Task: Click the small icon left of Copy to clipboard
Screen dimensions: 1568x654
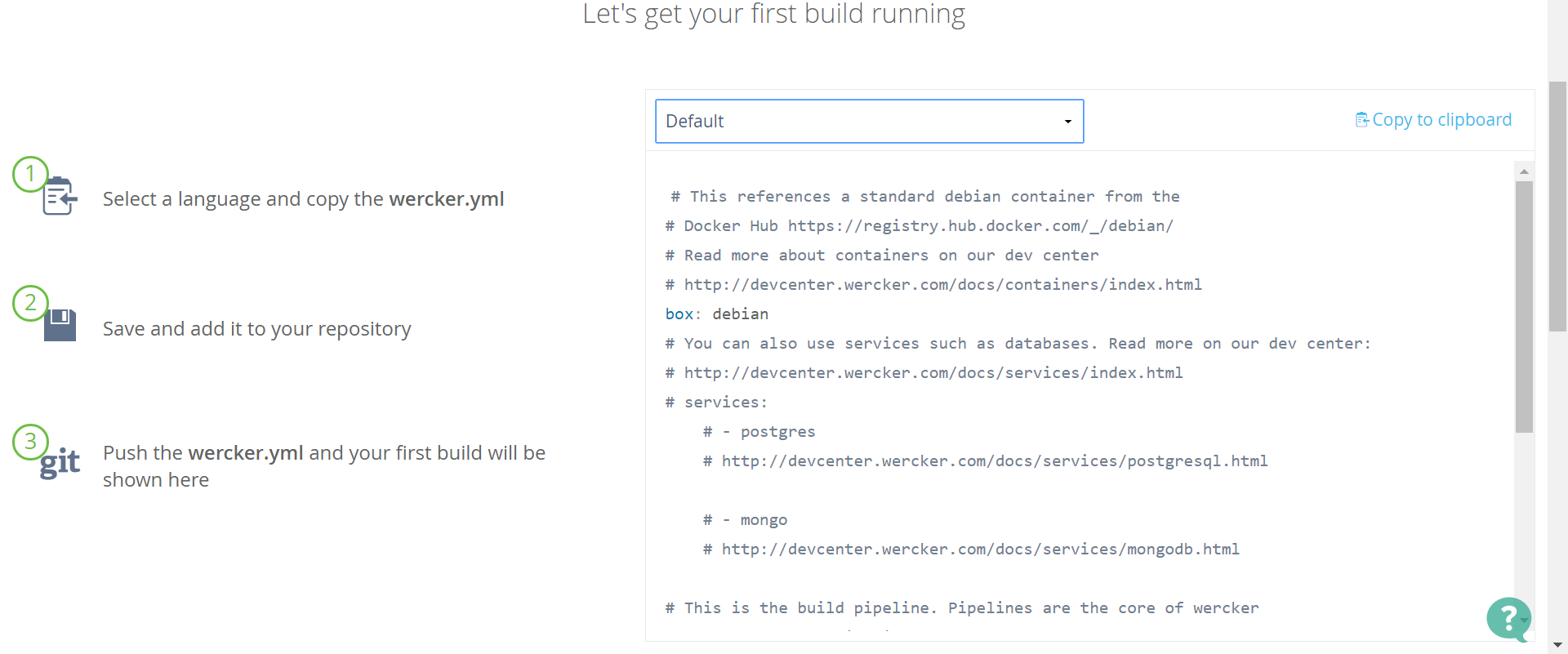Action: pyautogui.click(x=1361, y=120)
